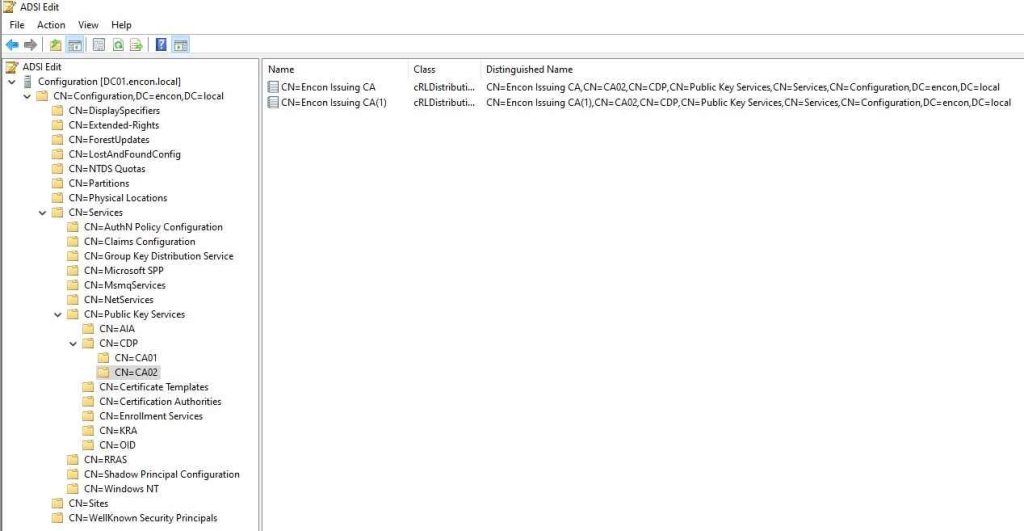Image resolution: width=1024 pixels, height=531 pixels.
Task: Click the Forward arrow toolbar button
Action: [x=31, y=45]
